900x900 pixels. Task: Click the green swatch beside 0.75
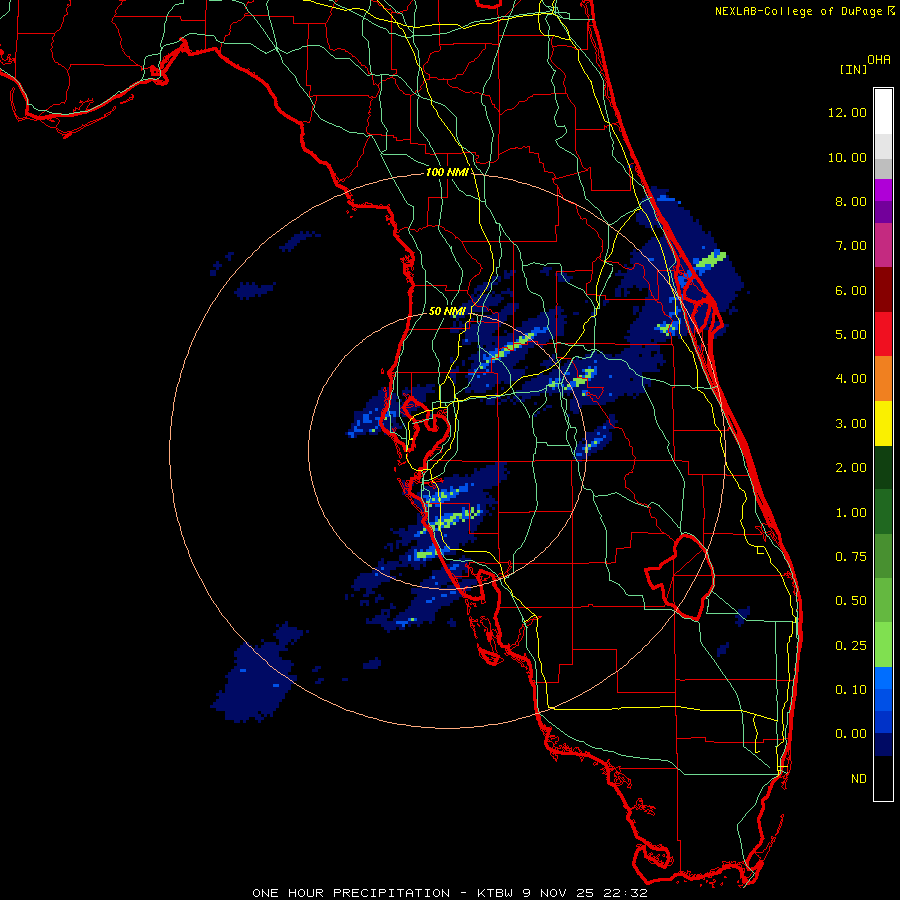click(x=883, y=556)
